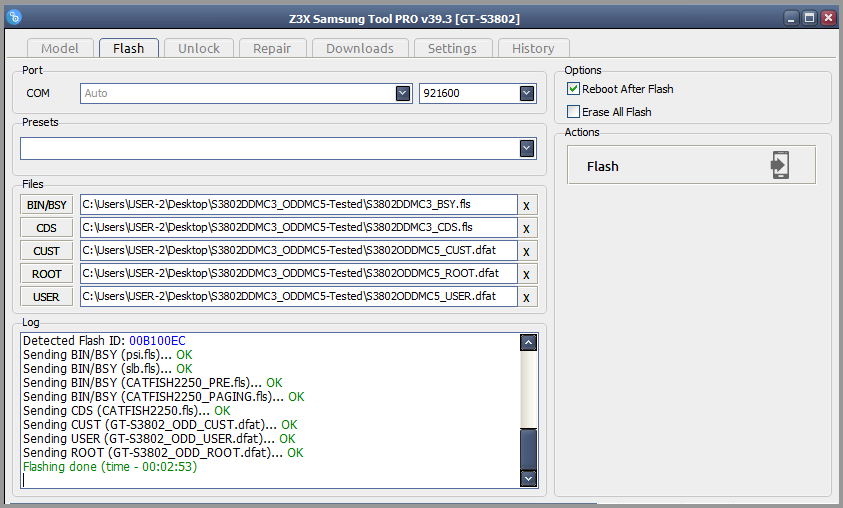Click the ROOT file browse button

coord(47,274)
